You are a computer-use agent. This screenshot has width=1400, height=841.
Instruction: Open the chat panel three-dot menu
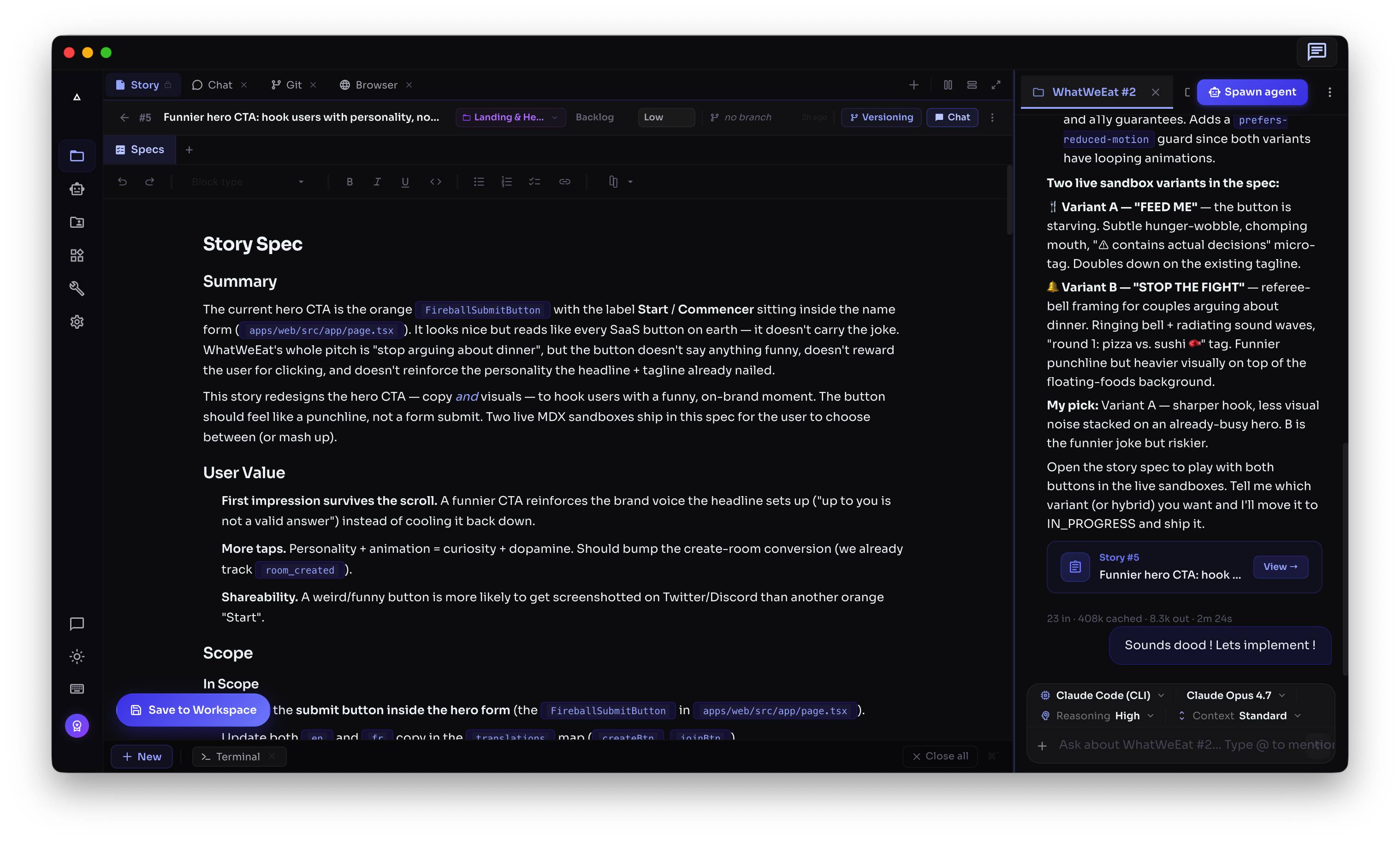(1329, 92)
